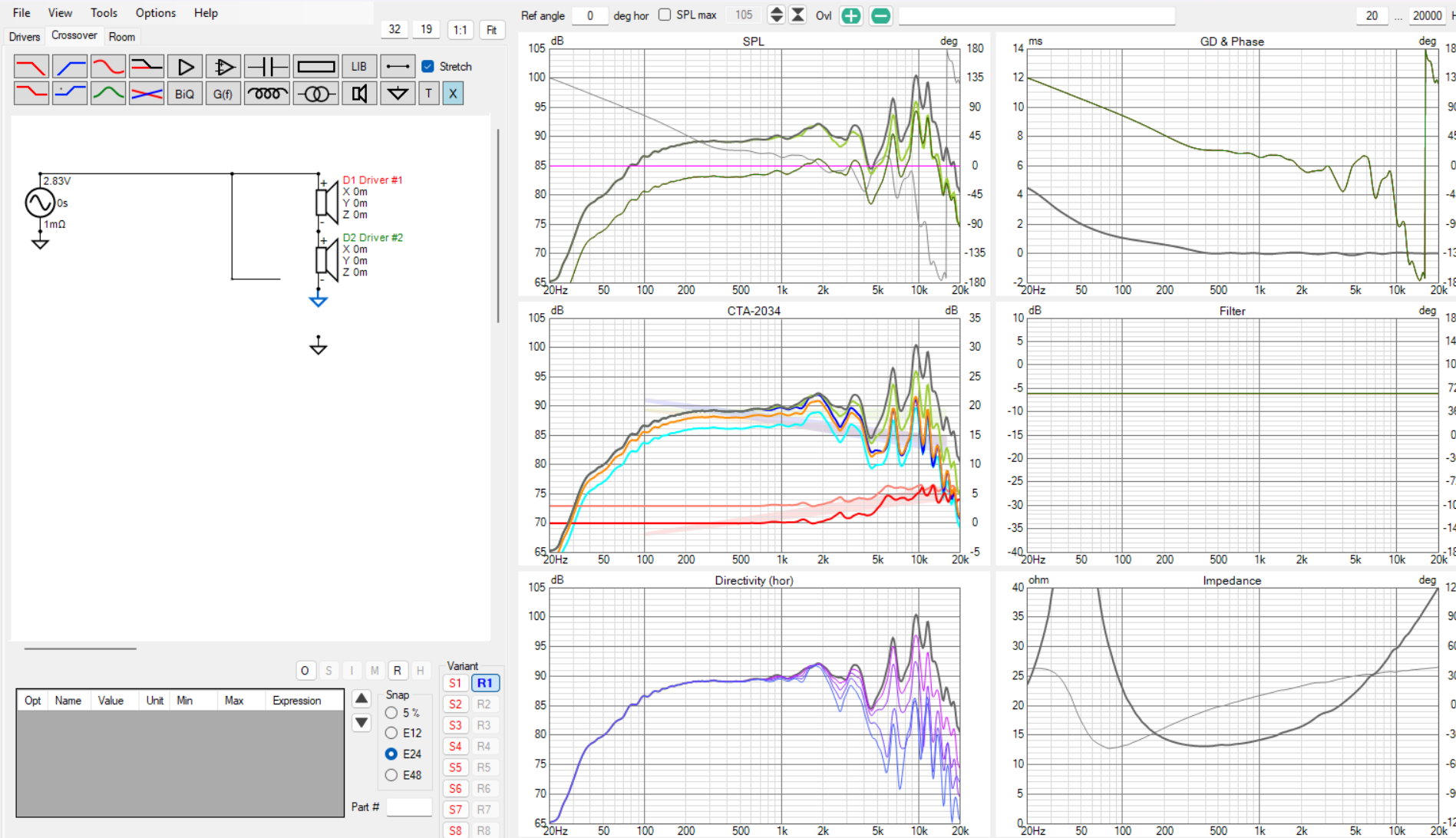This screenshot has height=838, width=1456.
Task: Select variant S1
Action: pos(456,683)
